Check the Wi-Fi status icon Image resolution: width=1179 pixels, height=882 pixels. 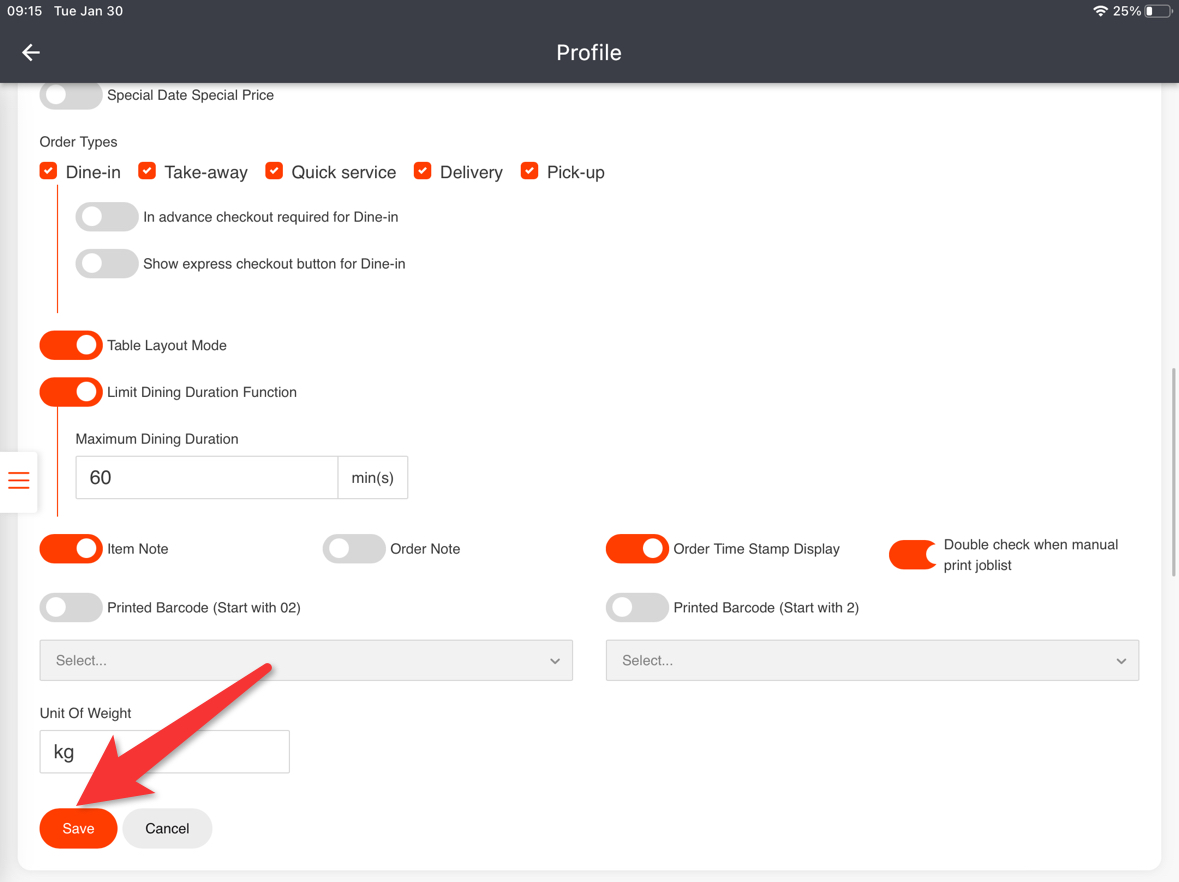pos(1100,11)
